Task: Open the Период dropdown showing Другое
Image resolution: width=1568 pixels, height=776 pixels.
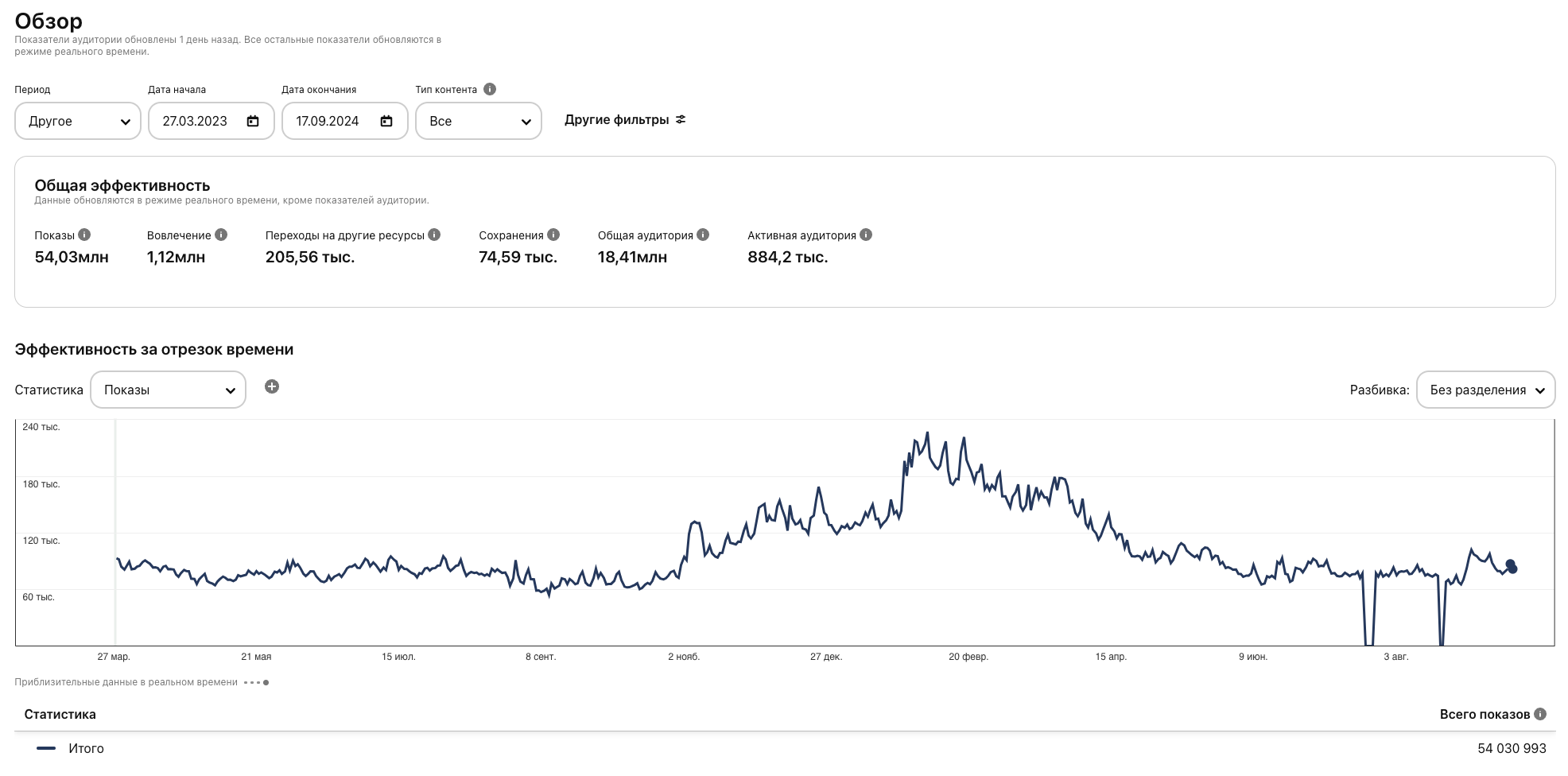Action: point(78,121)
